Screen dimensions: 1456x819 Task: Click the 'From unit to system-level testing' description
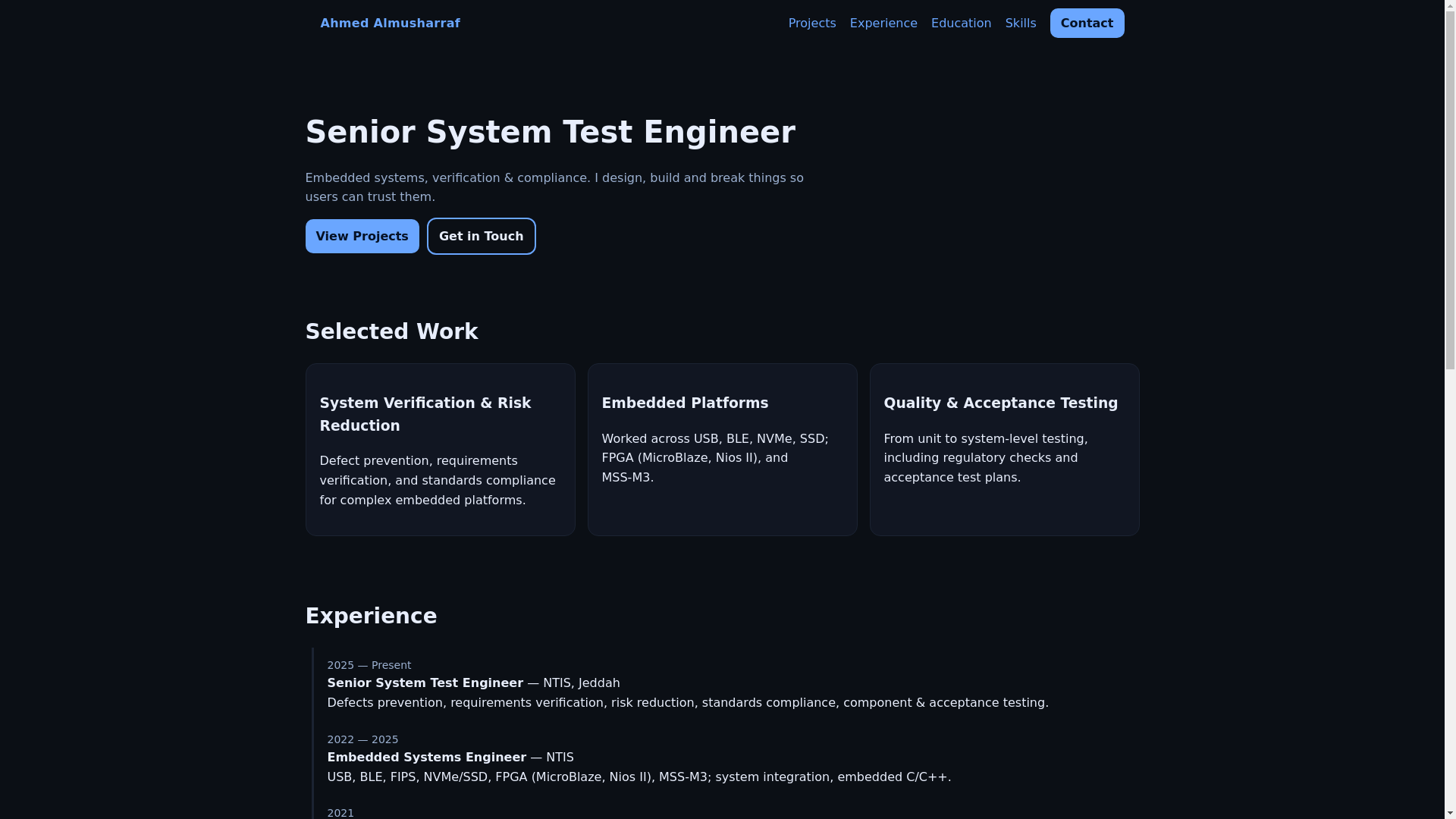(986, 458)
